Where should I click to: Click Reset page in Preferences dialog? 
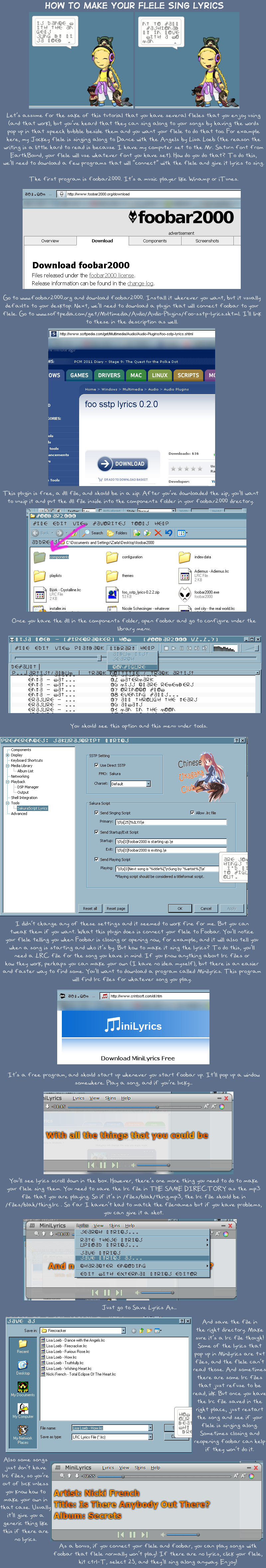(116, 908)
